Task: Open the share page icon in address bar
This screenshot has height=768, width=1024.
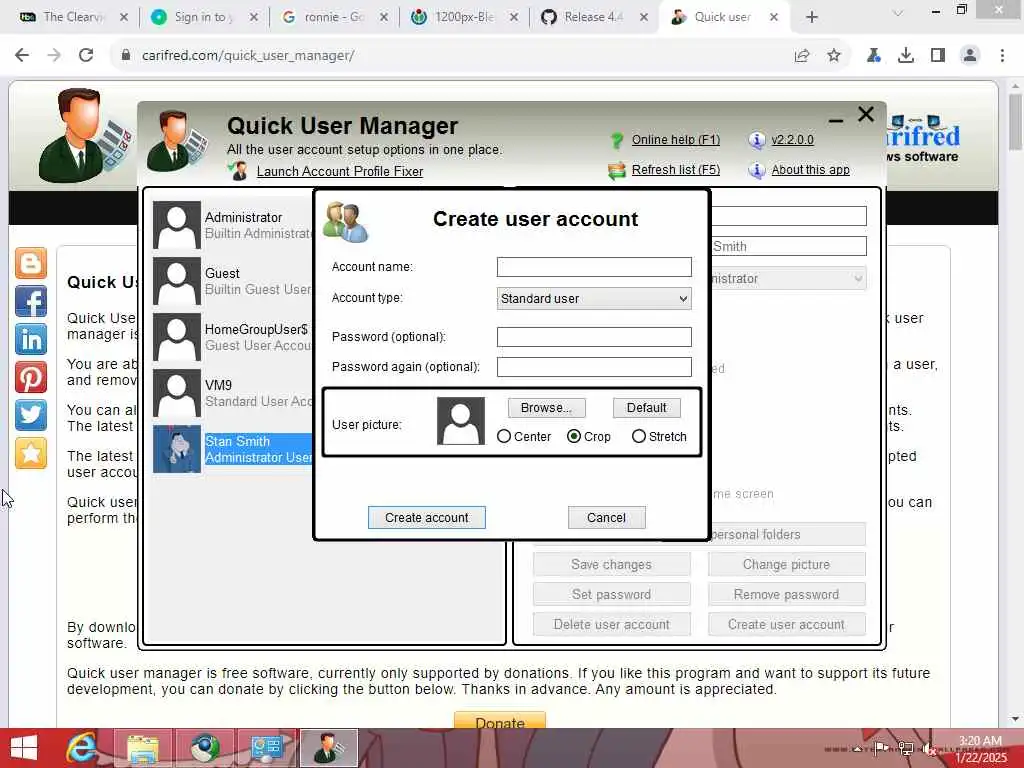Action: click(802, 56)
